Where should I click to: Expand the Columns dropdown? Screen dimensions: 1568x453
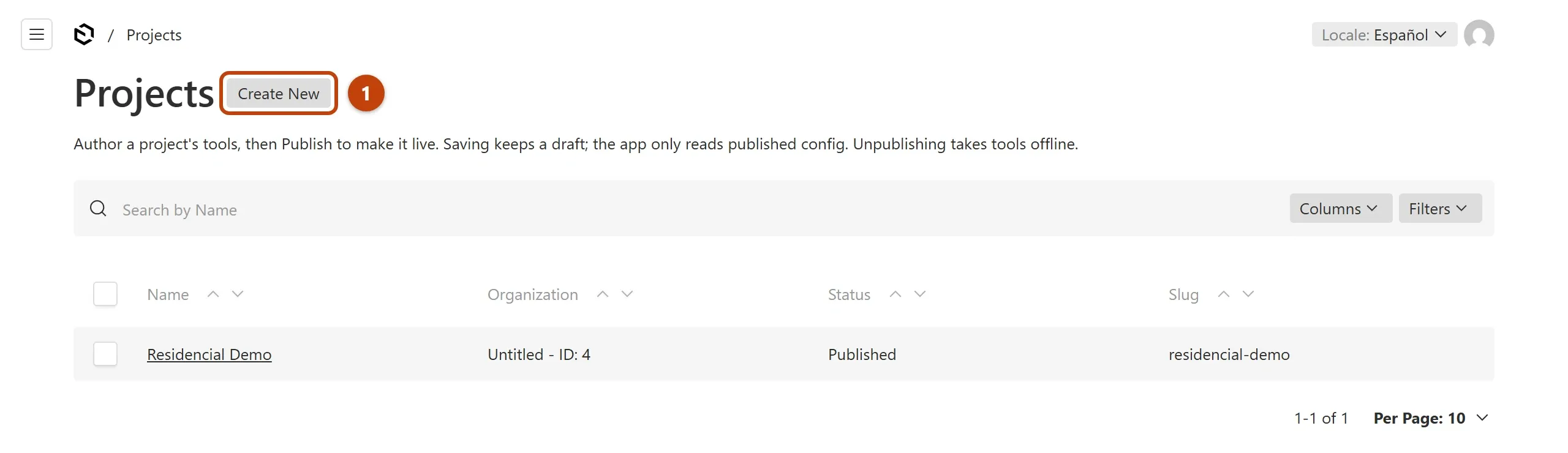coord(1341,209)
